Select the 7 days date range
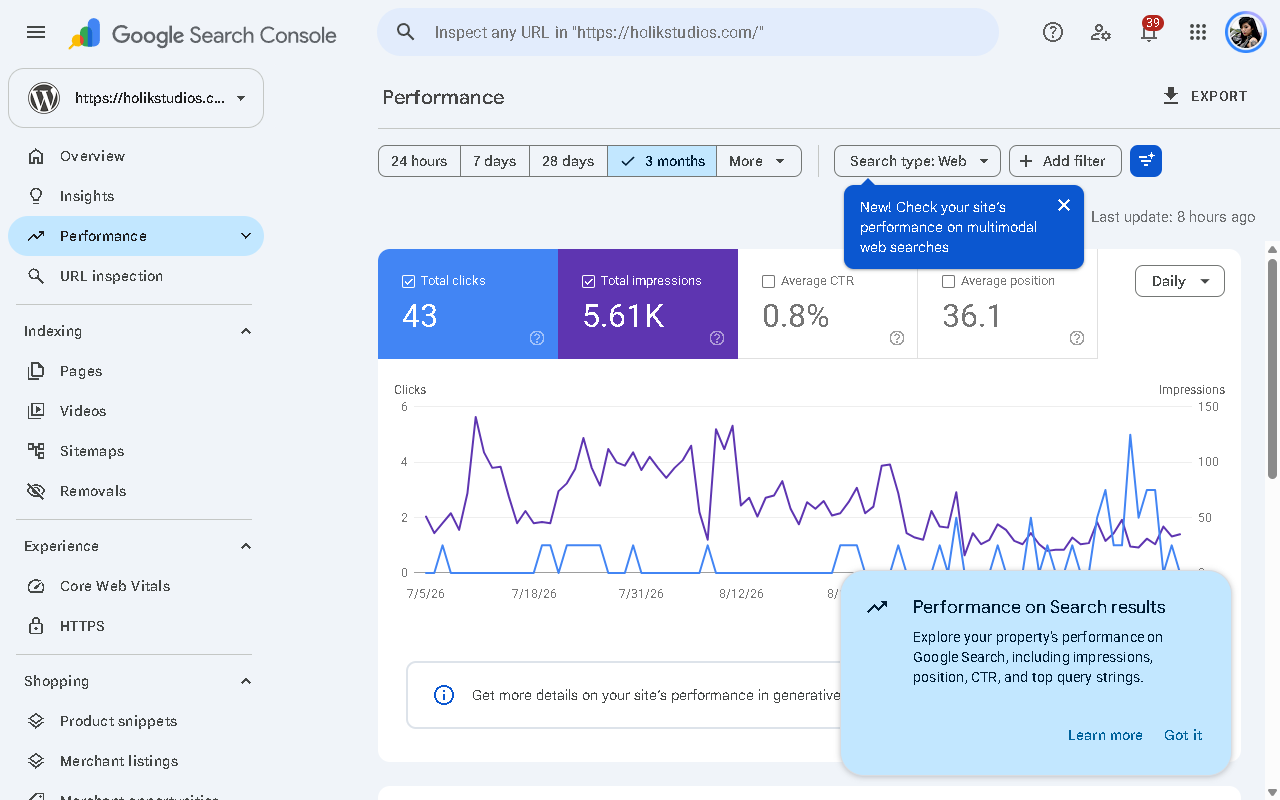The height and width of the screenshot is (800, 1280). [495, 161]
